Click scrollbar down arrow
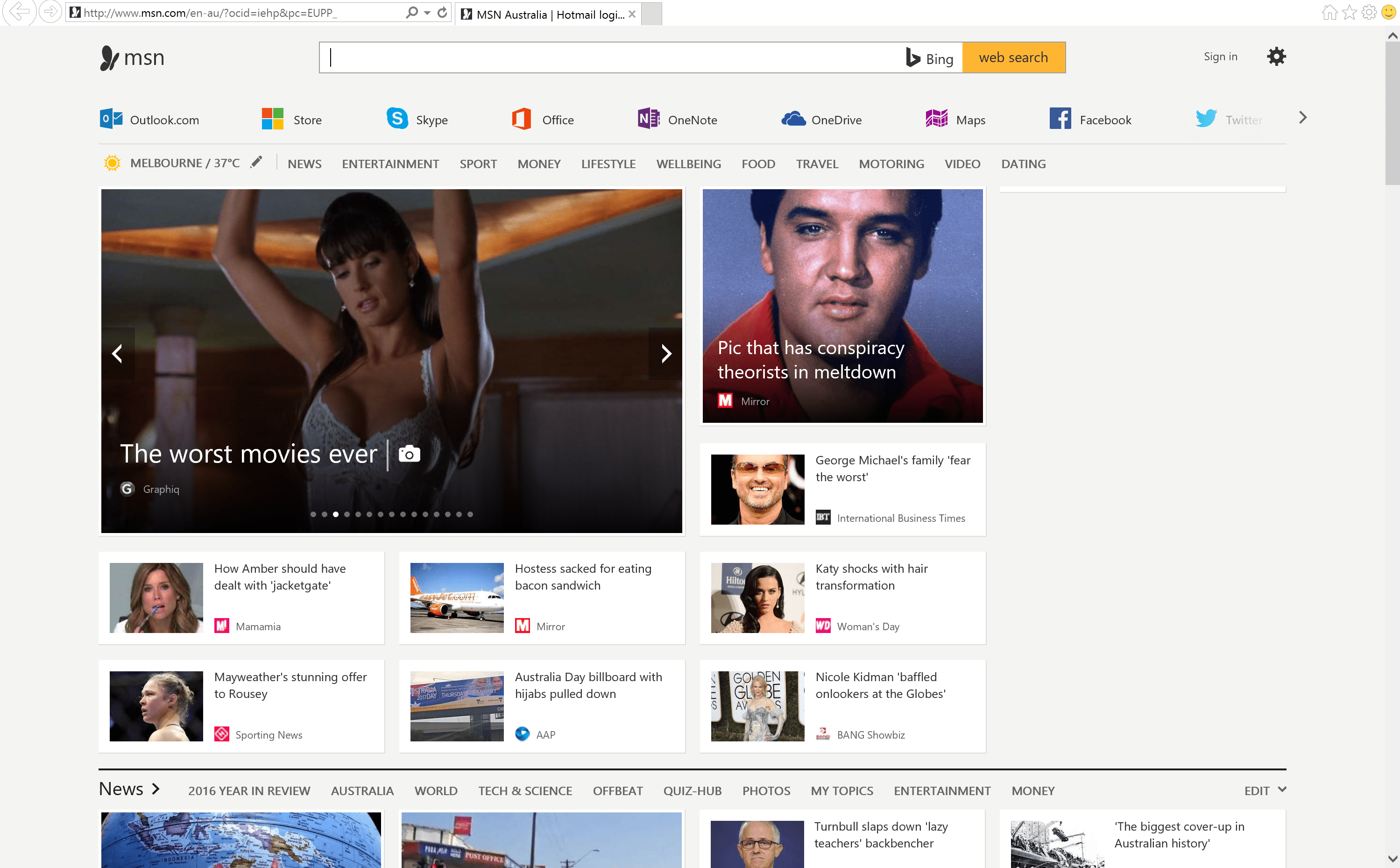 [x=1393, y=860]
